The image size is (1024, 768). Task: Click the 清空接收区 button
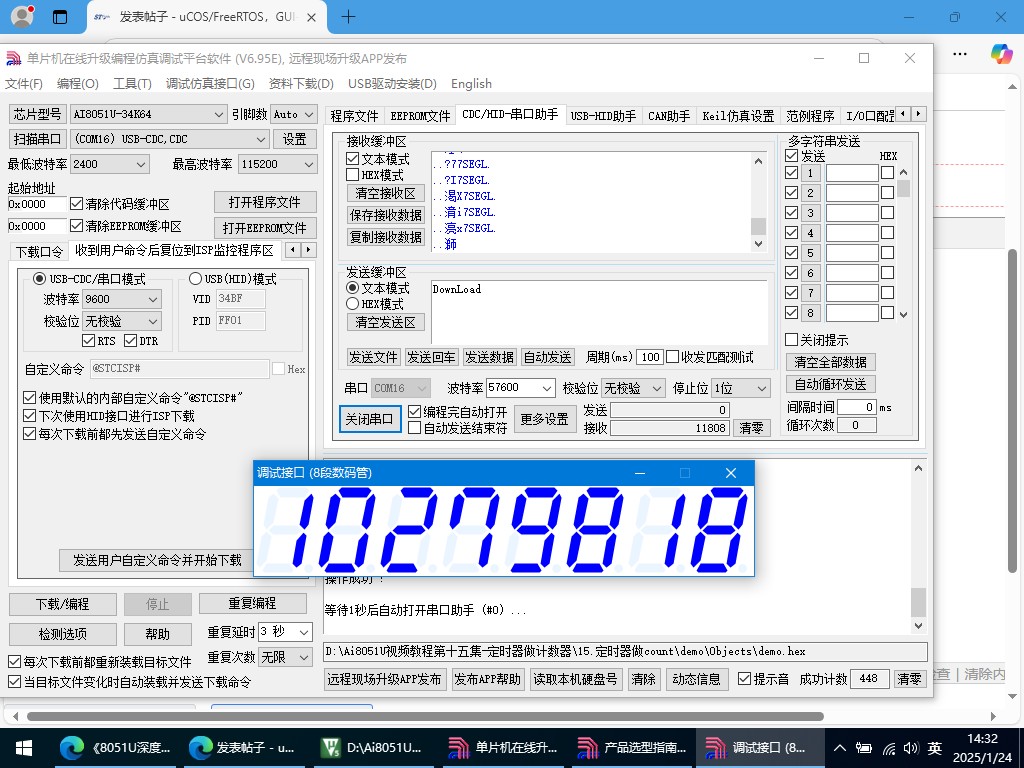385,193
